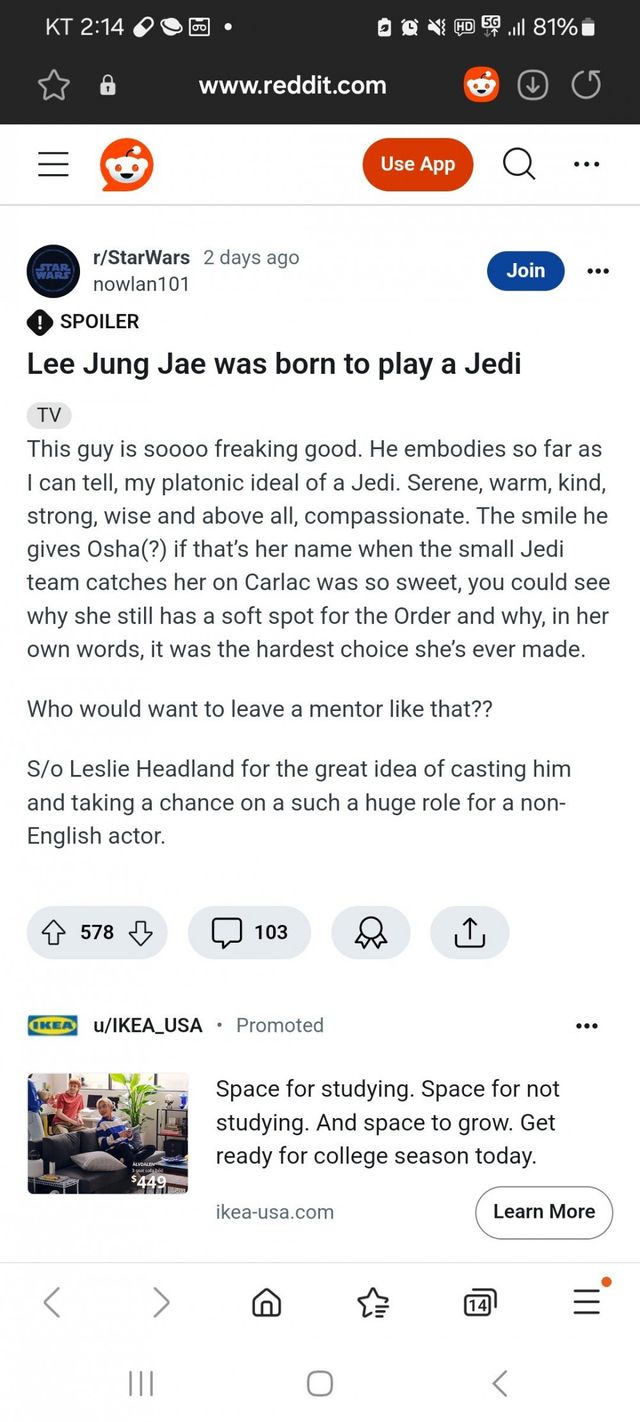Join the r/StarWars community
The image size is (640, 1422).
point(525,270)
